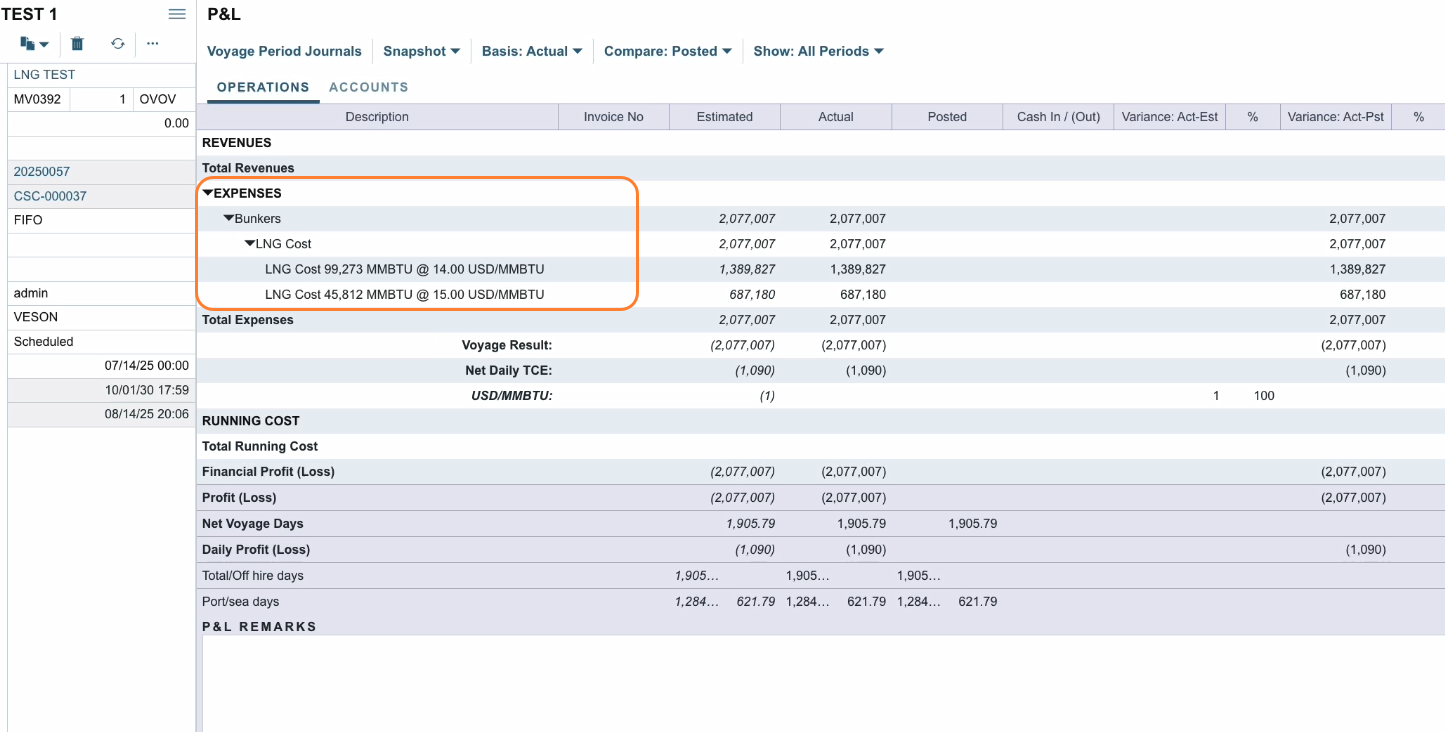The height and width of the screenshot is (732, 1445).
Task: Switch to the ACCOUNTS tab
Action: 368,87
